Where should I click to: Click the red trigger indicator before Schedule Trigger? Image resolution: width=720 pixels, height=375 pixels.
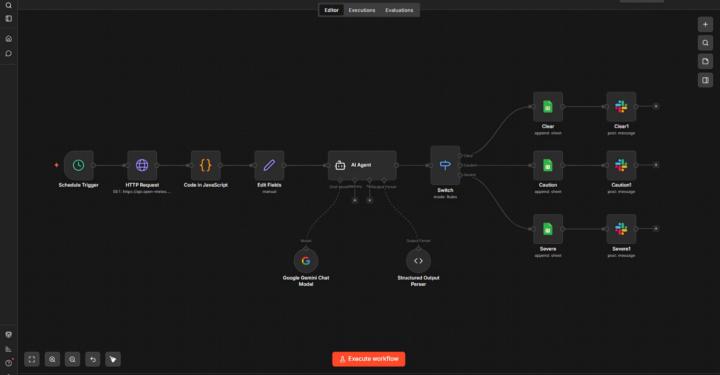click(x=56, y=165)
